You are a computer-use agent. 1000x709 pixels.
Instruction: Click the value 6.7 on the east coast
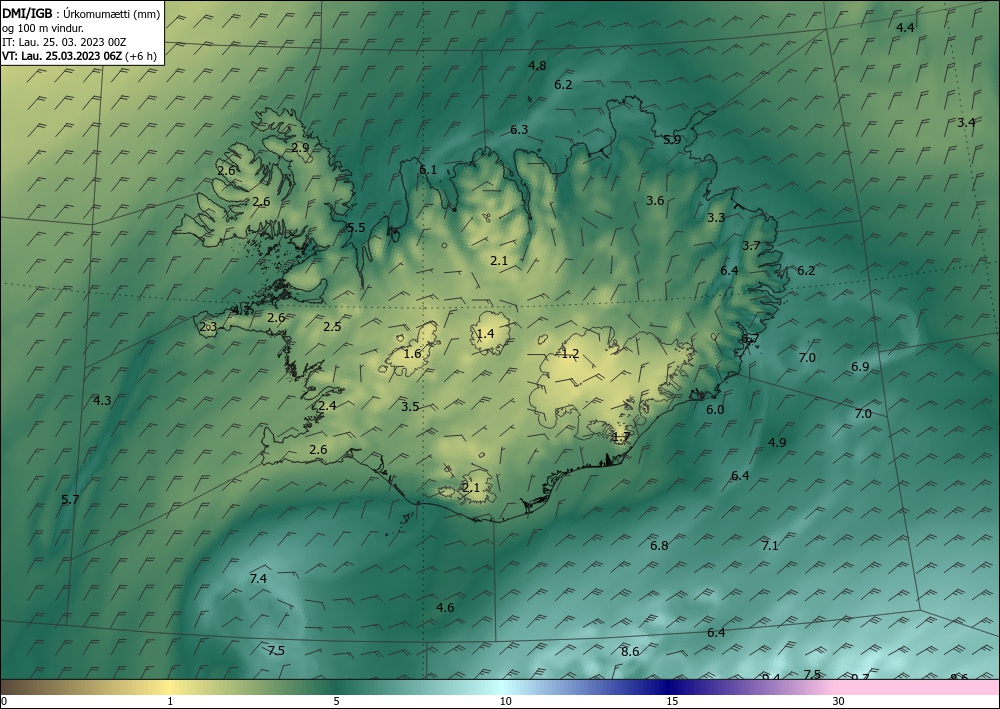(750, 339)
